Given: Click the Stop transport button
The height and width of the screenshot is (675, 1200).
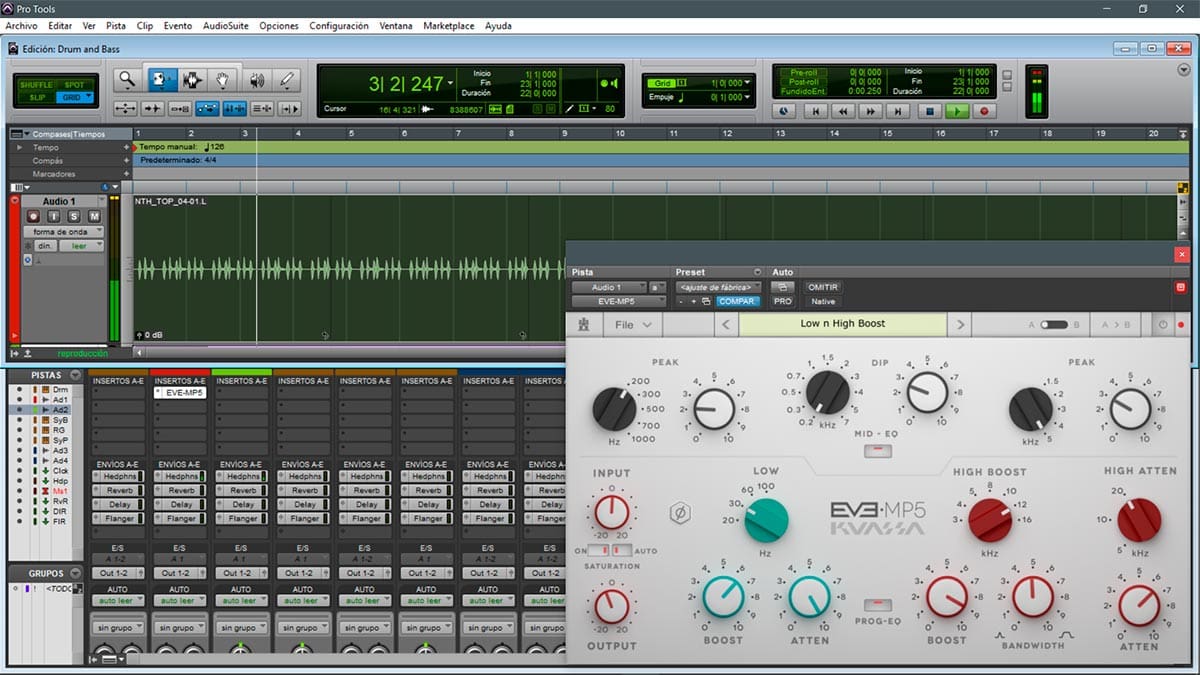Looking at the screenshot, I should pyautogui.click(x=929, y=112).
